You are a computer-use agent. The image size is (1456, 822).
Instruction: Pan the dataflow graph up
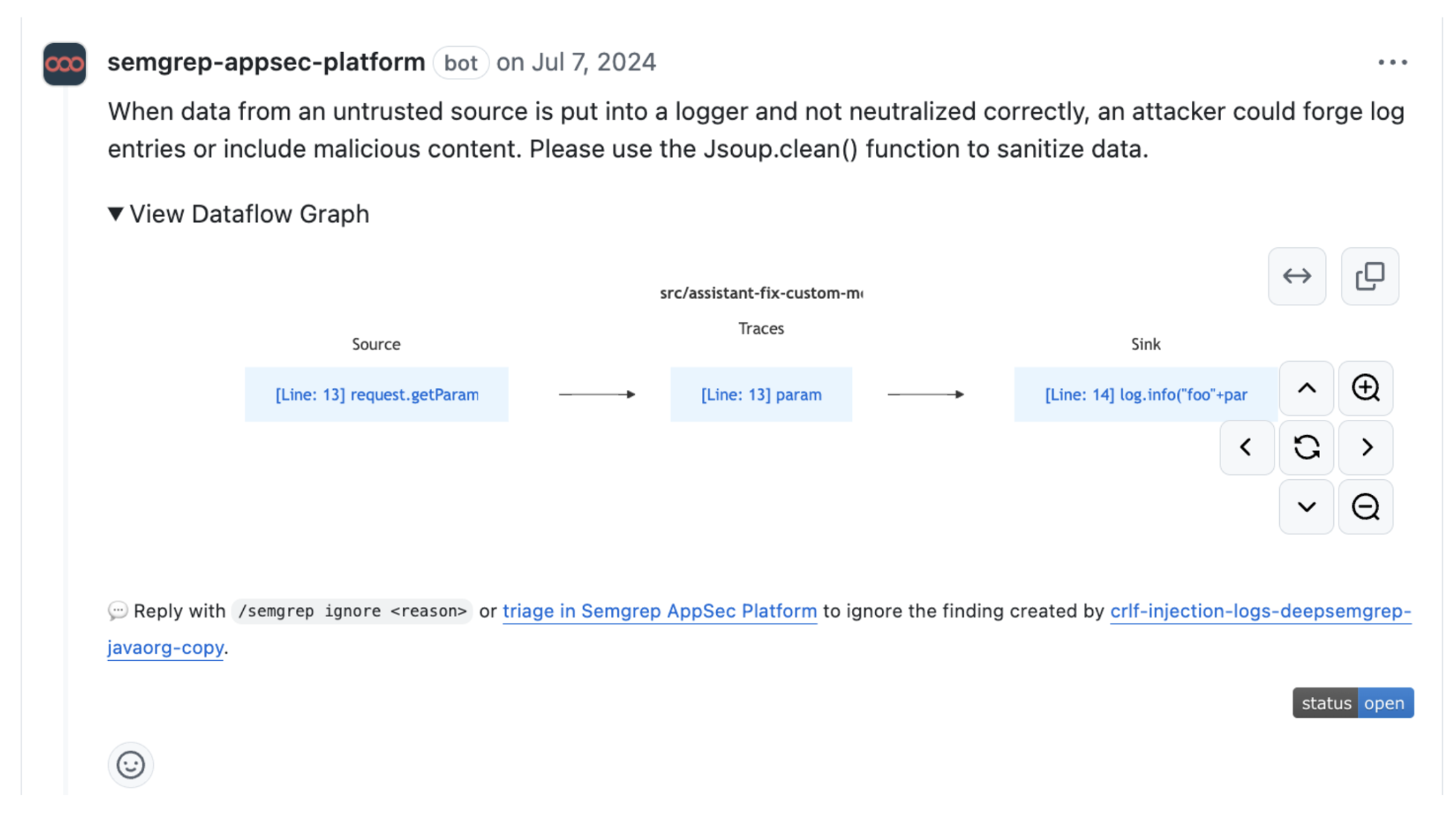point(1307,389)
